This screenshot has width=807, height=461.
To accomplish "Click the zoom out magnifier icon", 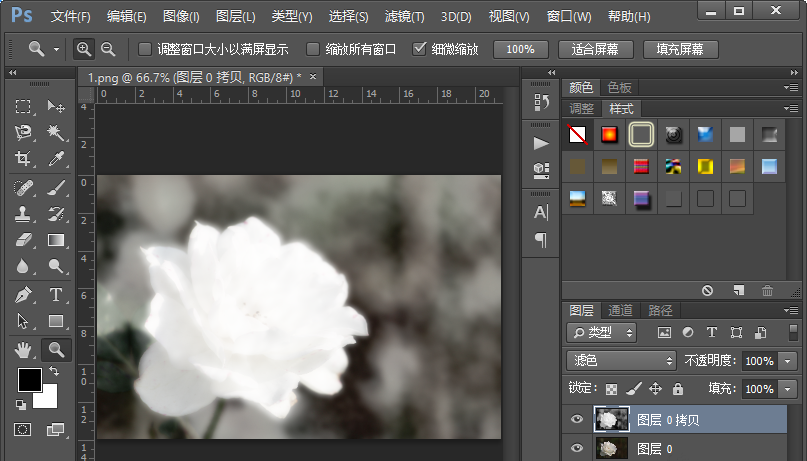I will (x=108, y=49).
